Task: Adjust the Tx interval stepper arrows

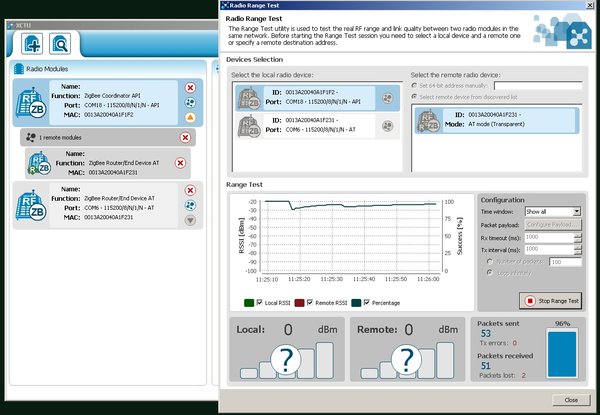Action: tap(578, 250)
